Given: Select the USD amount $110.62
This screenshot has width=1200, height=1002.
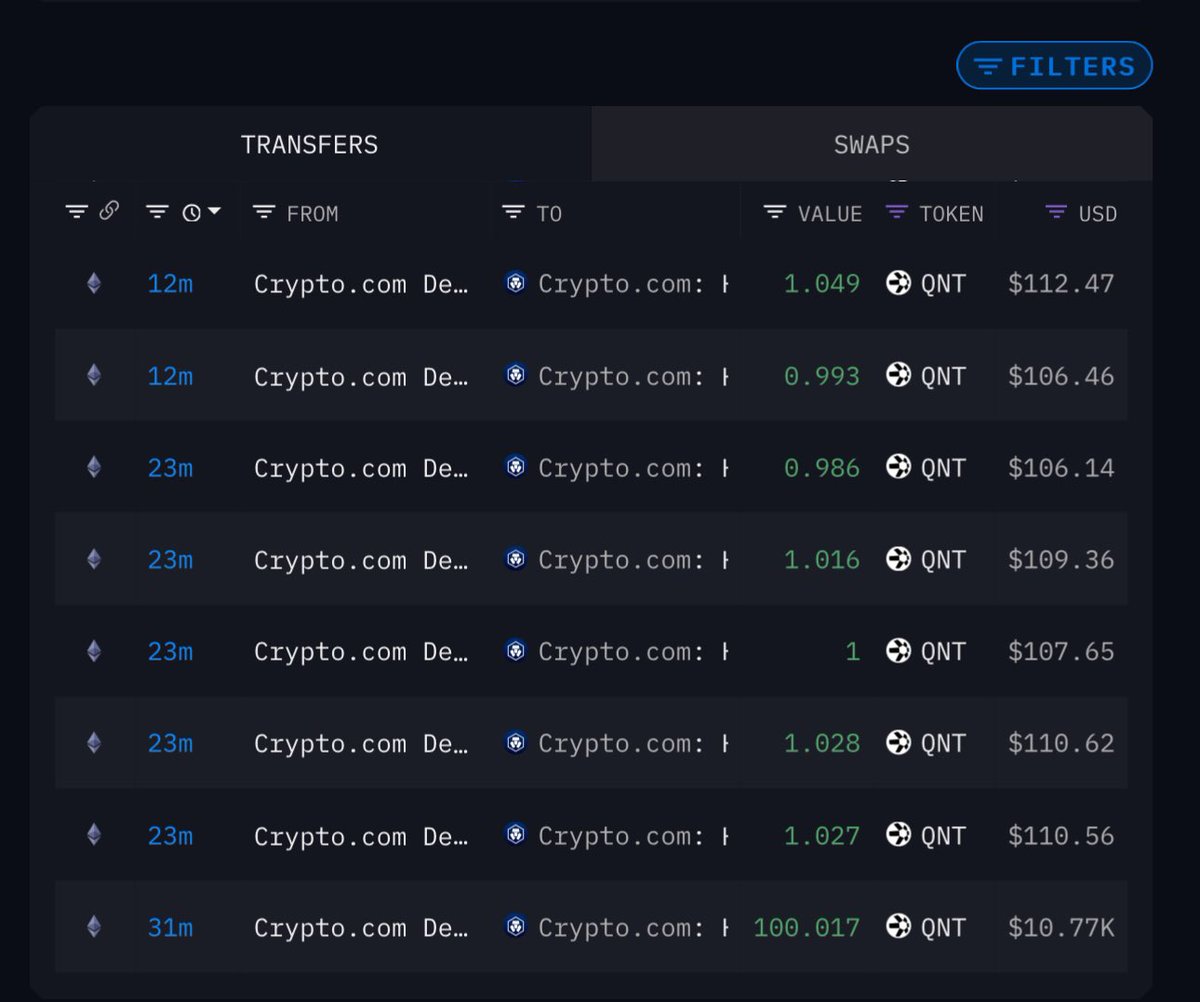Looking at the screenshot, I should pos(1061,744).
